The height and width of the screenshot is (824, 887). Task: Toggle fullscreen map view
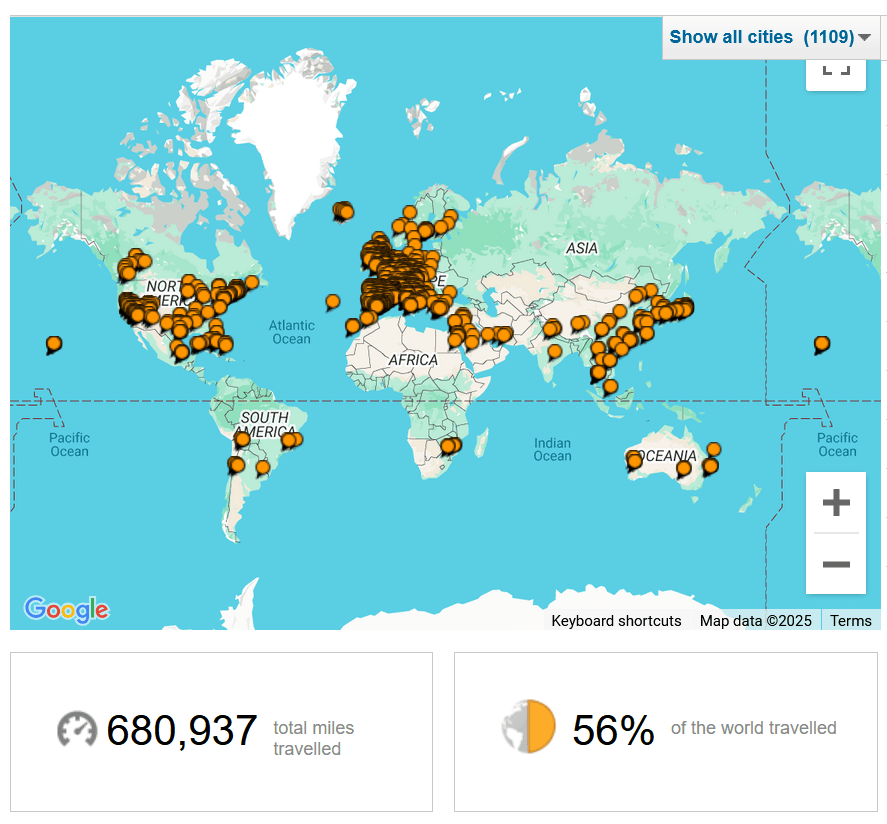click(835, 69)
